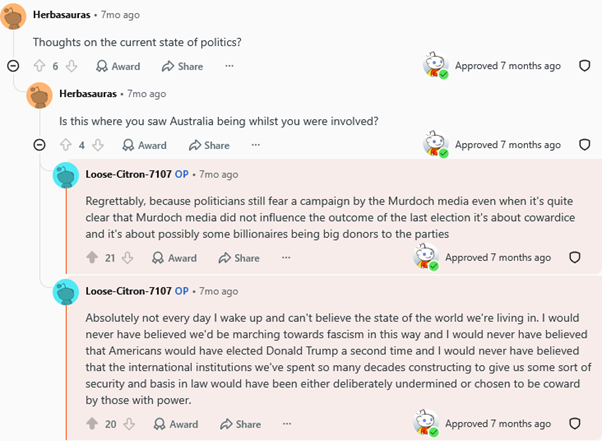The image size is (602, 441).
Task: Share the Murdoch media reply
Action: click(239, 258)
